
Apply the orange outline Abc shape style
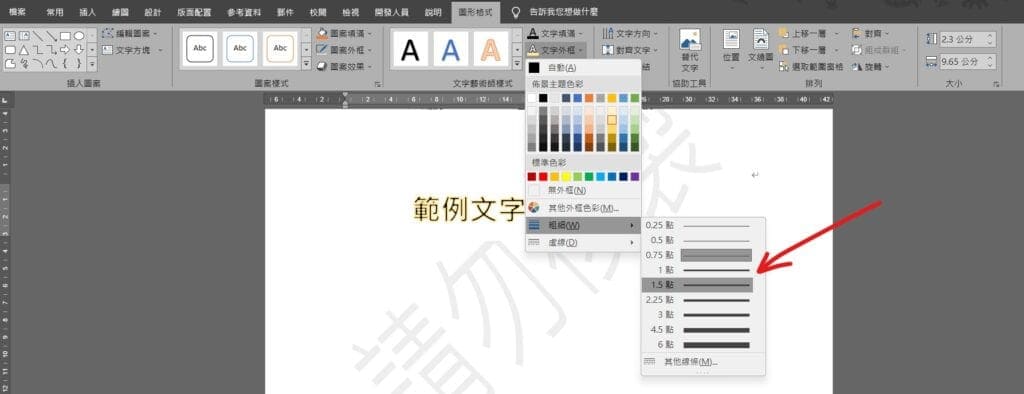[280, 48]
